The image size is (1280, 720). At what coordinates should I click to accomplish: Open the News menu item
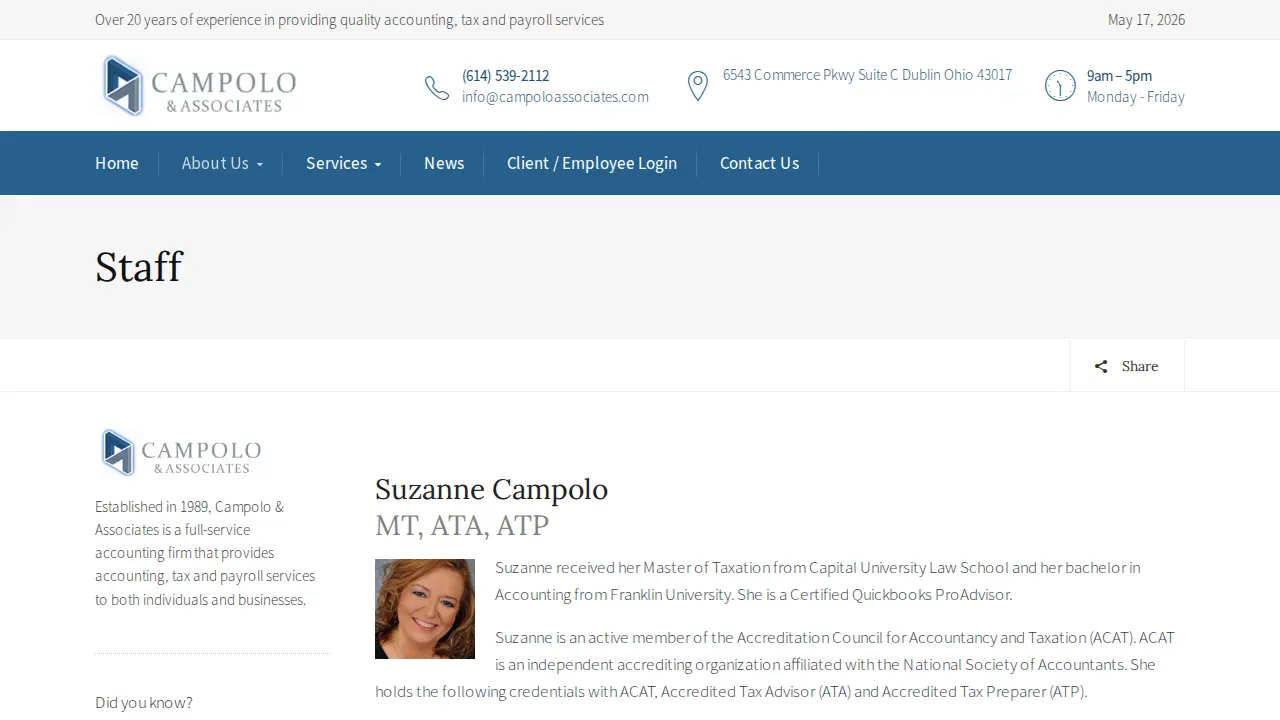(x=444, y=163)
